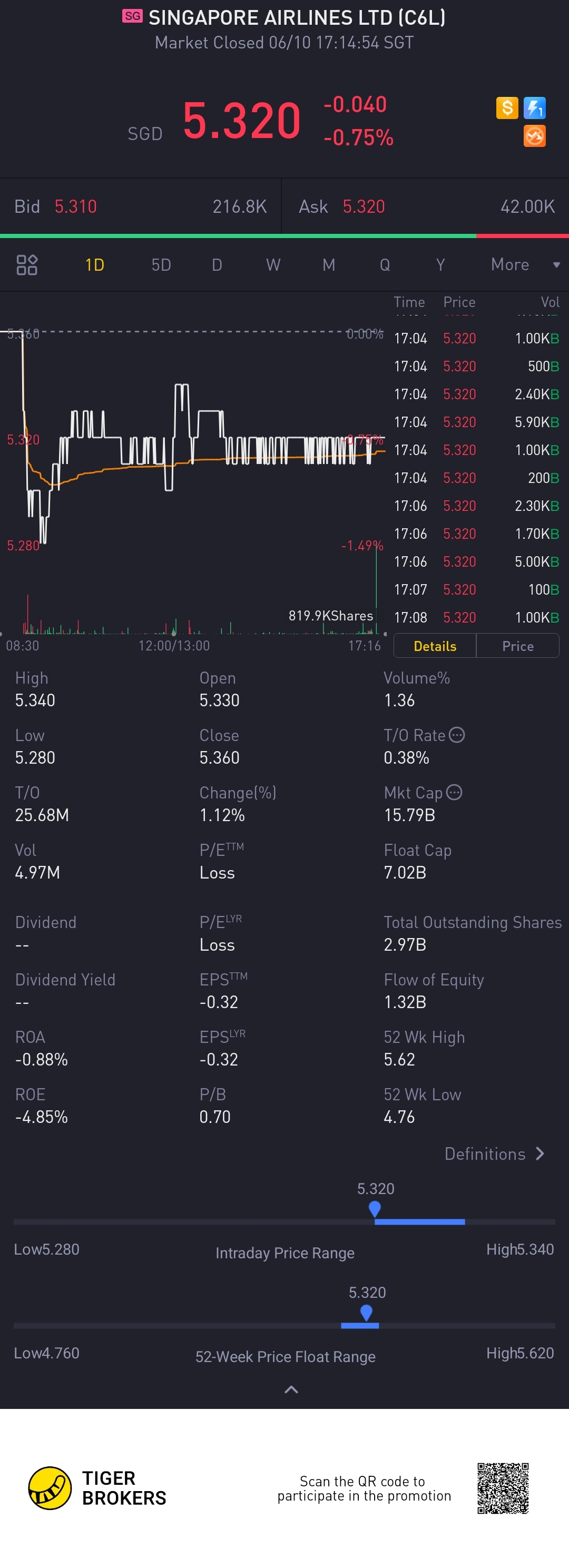The width and height of the screenshot is (569, 1568).
Task: Open the Mkt Cap info bubble
Action: (x=454, y=792)
